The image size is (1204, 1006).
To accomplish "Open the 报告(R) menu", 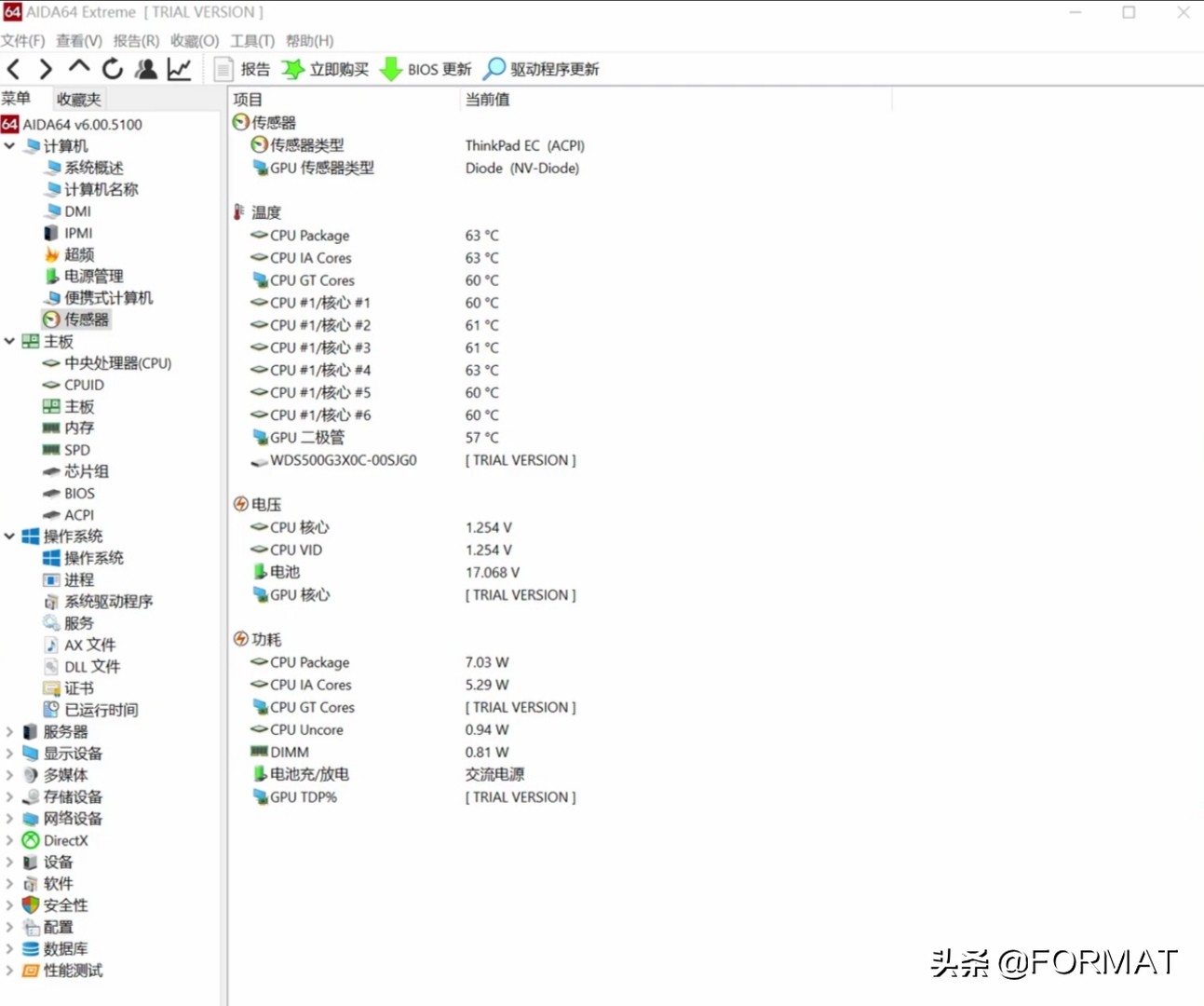I will coord(136,41).
